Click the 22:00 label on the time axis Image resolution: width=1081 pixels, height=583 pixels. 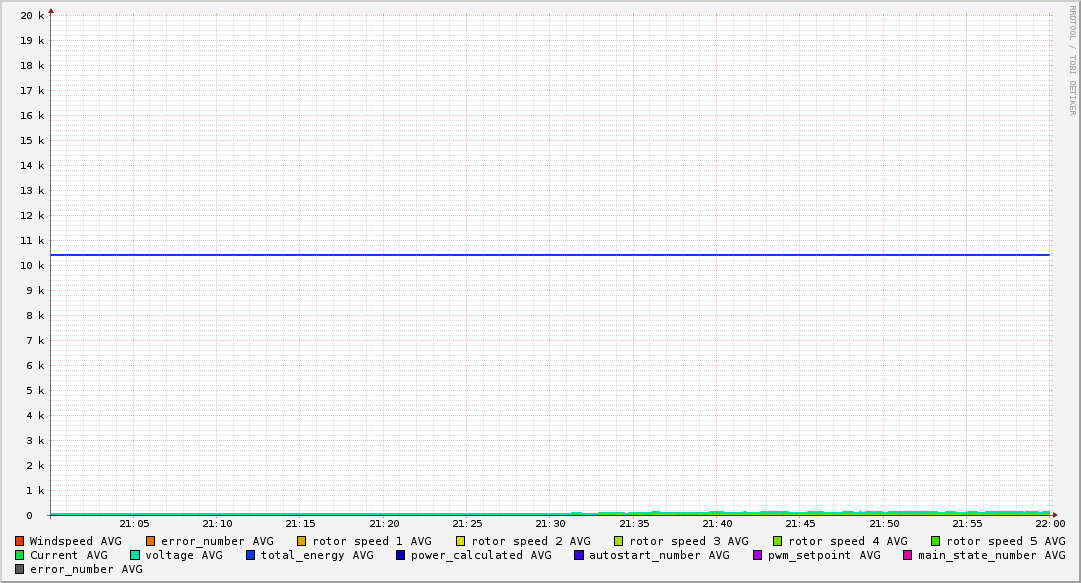pos(1050,524)
